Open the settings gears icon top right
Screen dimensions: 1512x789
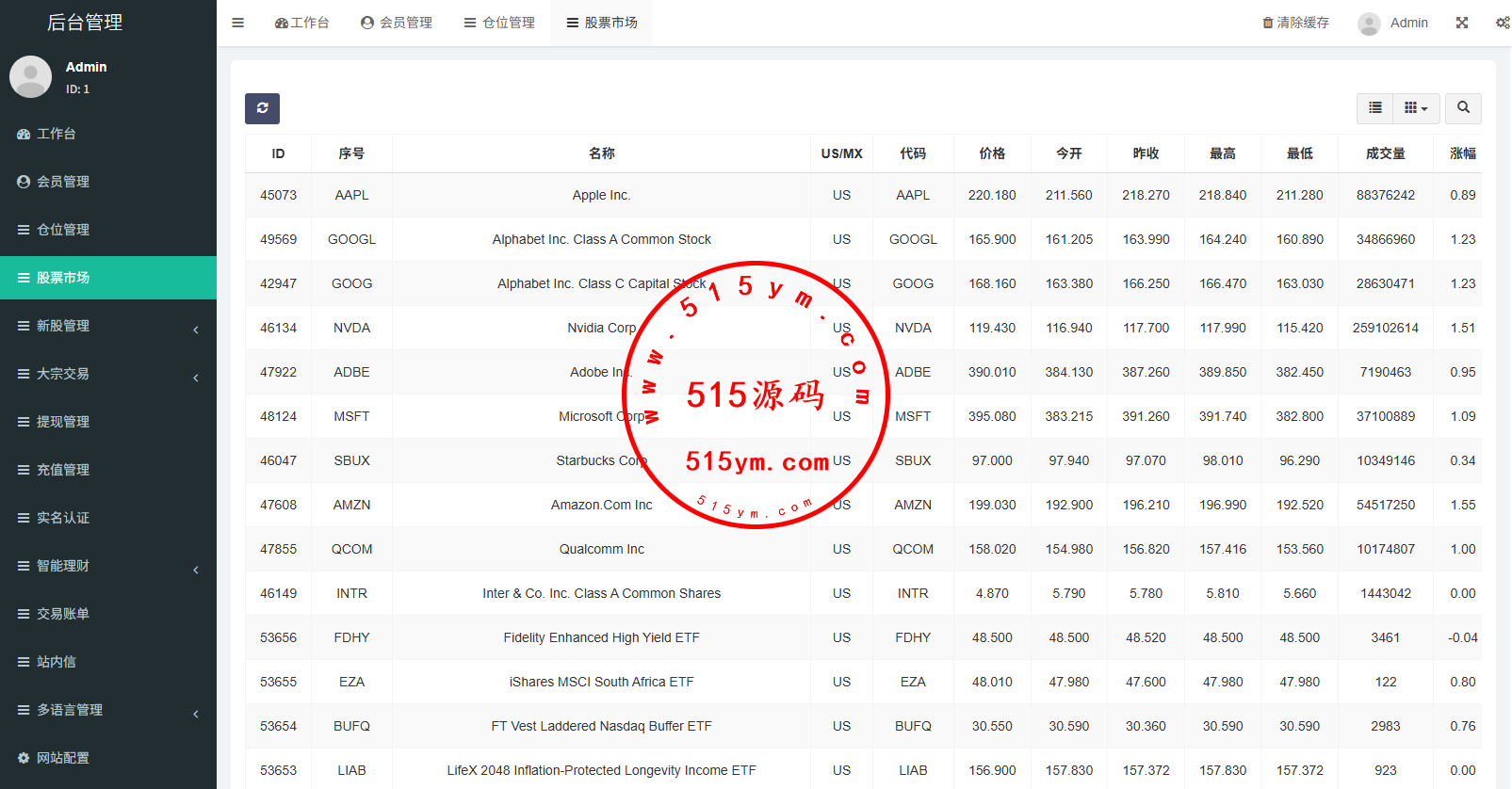pyautogui.click(x=1502, y=23)
